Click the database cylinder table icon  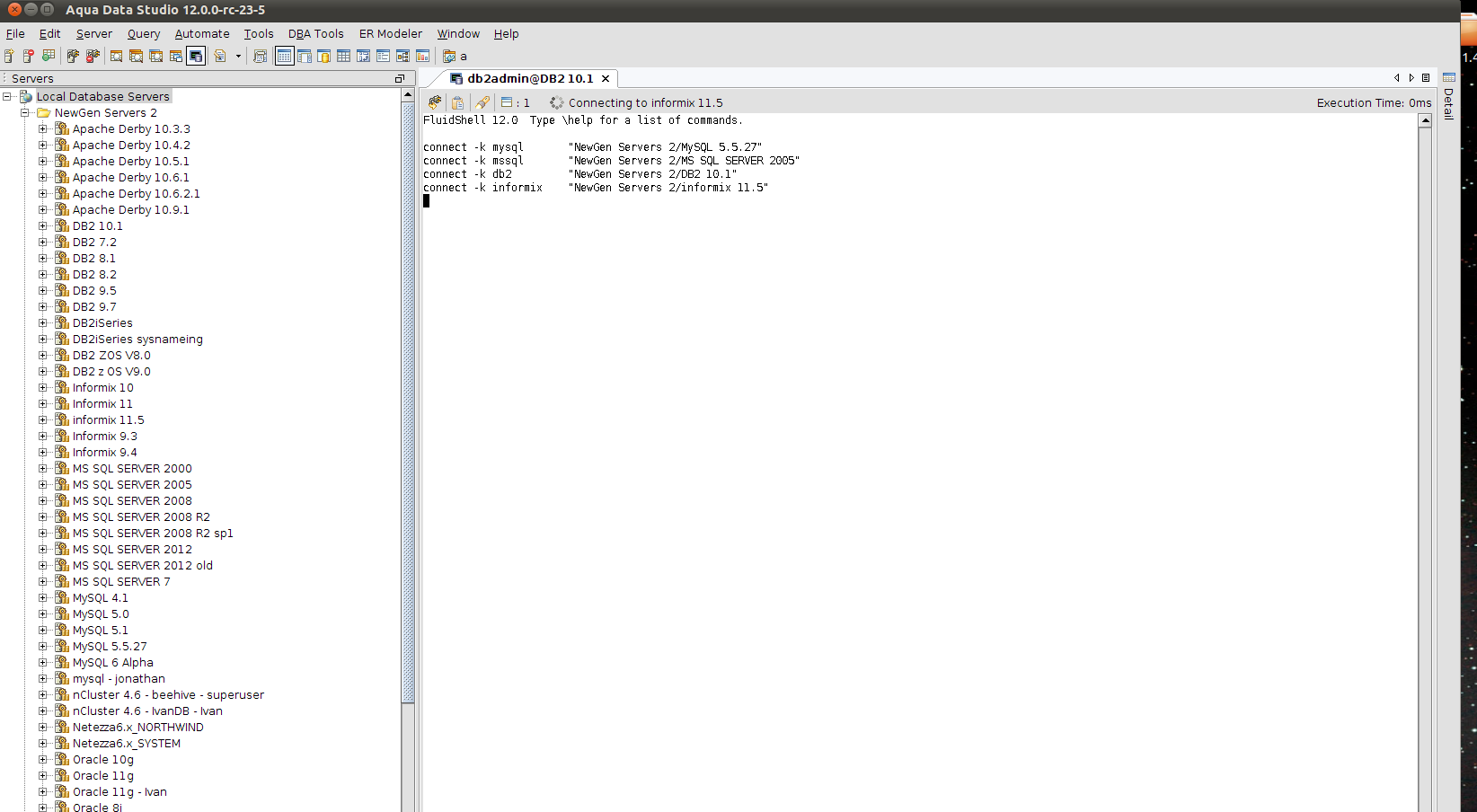click(x=324, y=56)
